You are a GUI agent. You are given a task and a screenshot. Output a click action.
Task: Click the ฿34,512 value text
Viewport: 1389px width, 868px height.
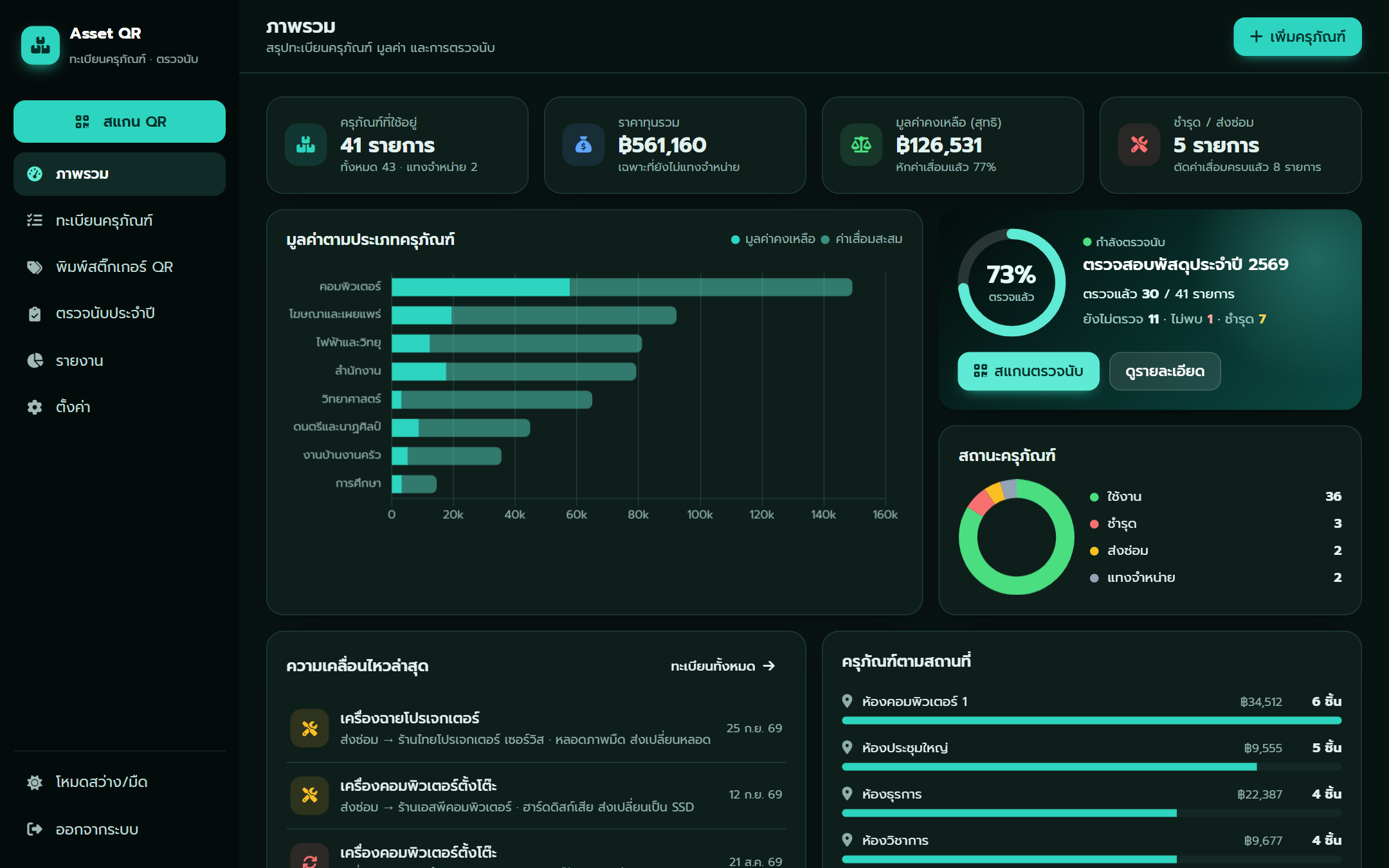point(1261,701)
